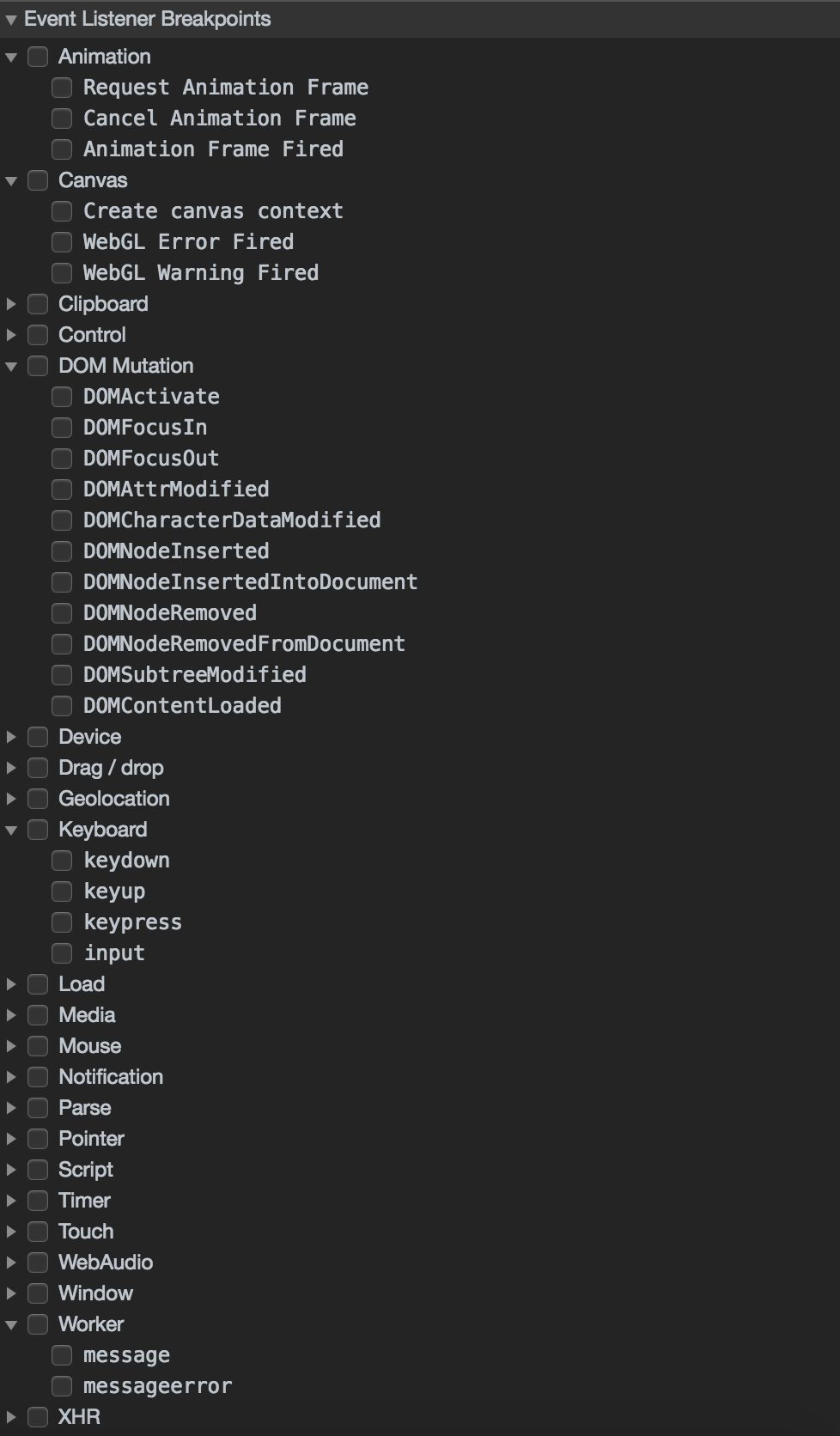Check the WebGL Error Fired breakpoint
The image size is (840, 1436).
(62, 242)
